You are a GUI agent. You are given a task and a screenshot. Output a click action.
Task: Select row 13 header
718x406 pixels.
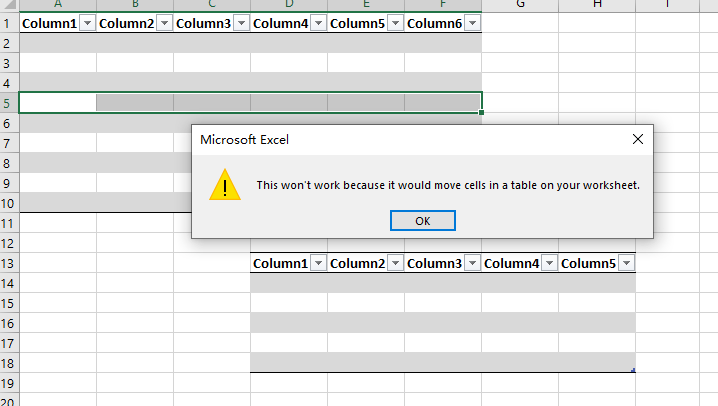tap(9, 263)
